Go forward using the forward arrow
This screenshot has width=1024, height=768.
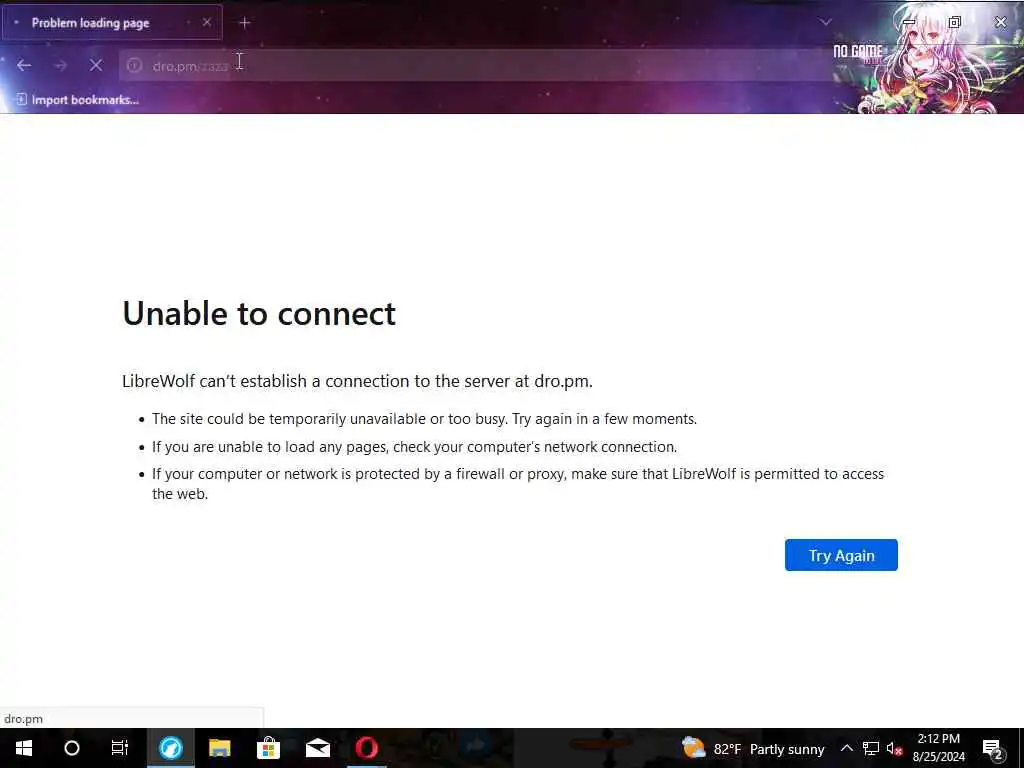[60, 65]
